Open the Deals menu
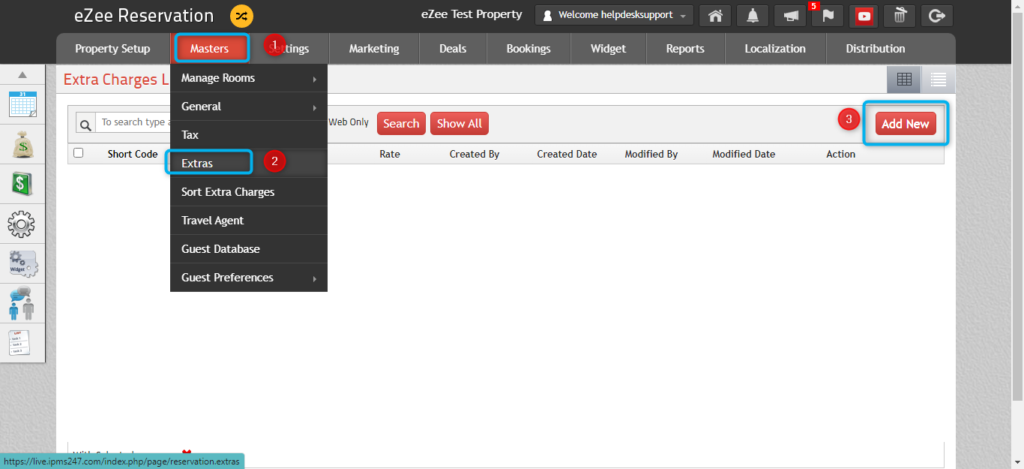The width and height of the screenshot is (1024, 469). [453, 49]
